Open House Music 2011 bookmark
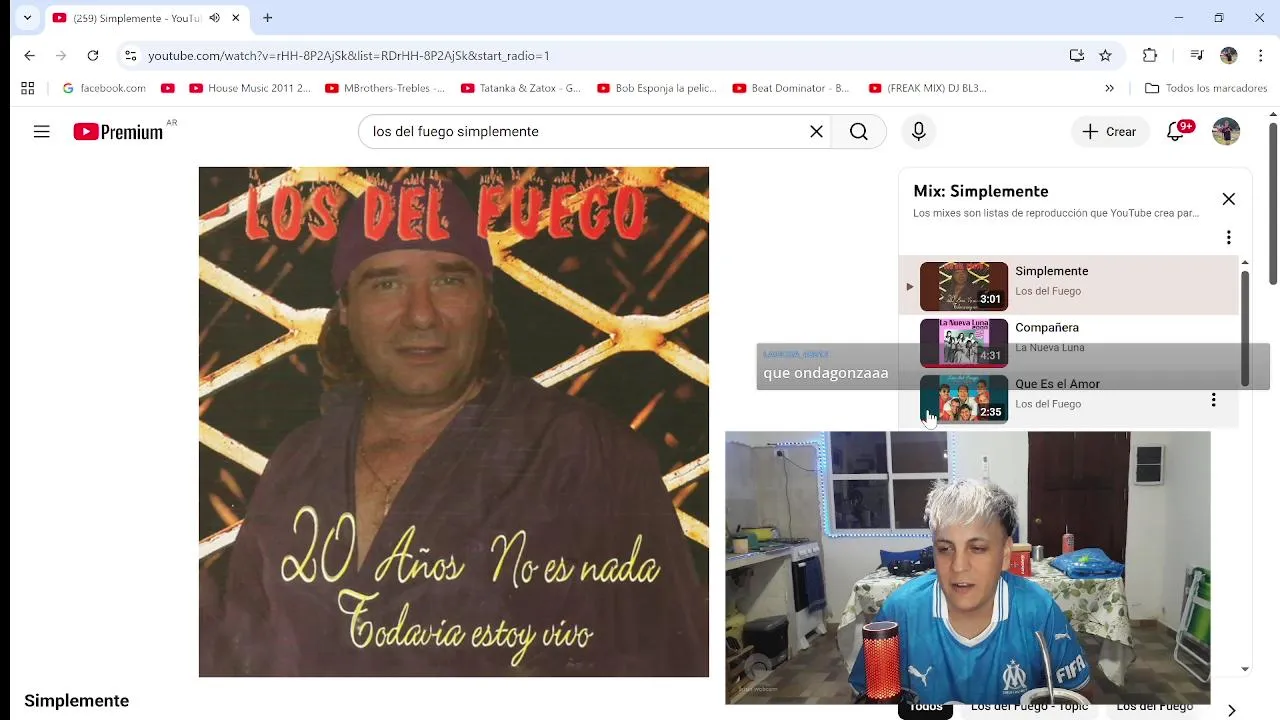1280x720 pixels. [x=250, y=88]
